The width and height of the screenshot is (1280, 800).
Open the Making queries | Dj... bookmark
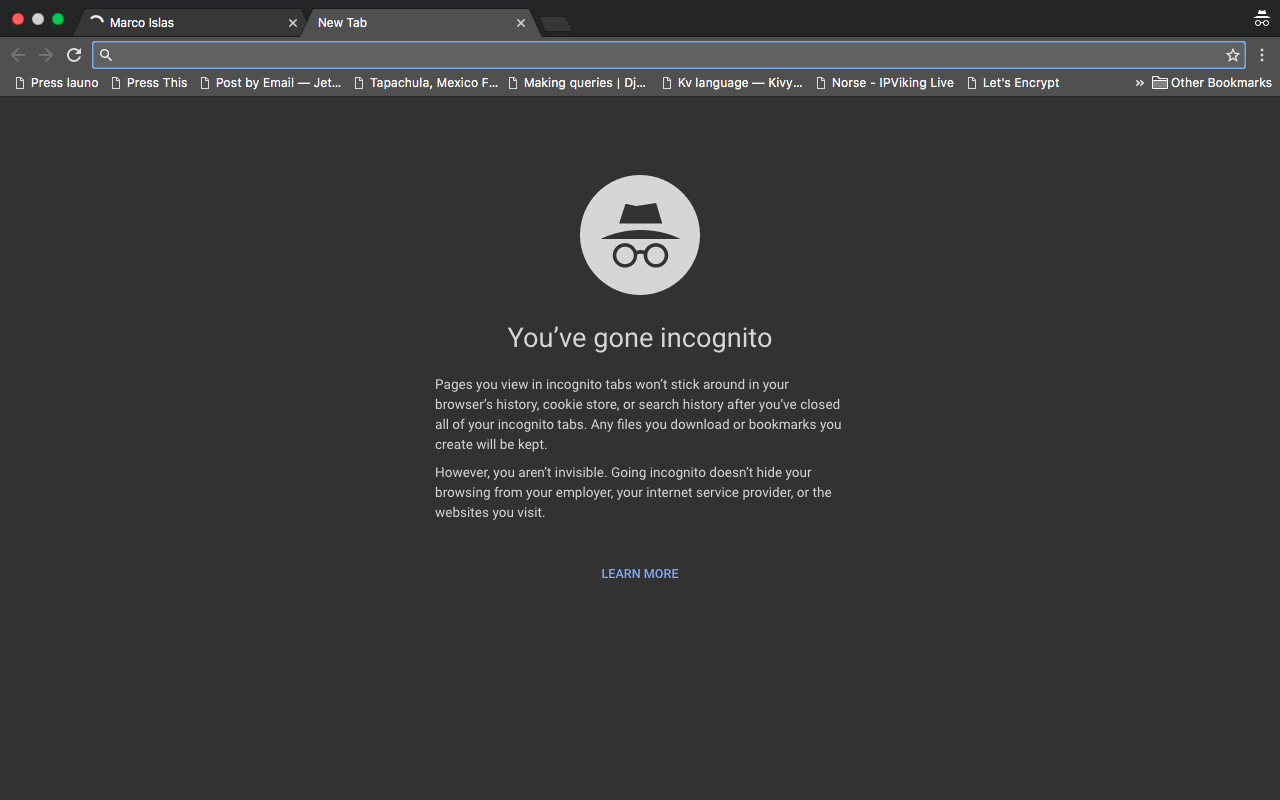[577, 83]
